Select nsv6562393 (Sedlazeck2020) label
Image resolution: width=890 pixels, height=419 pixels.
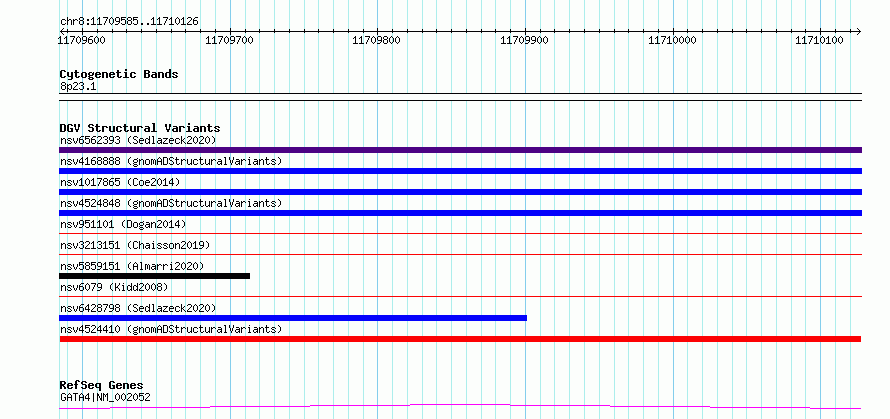click(x=138, y=140)
